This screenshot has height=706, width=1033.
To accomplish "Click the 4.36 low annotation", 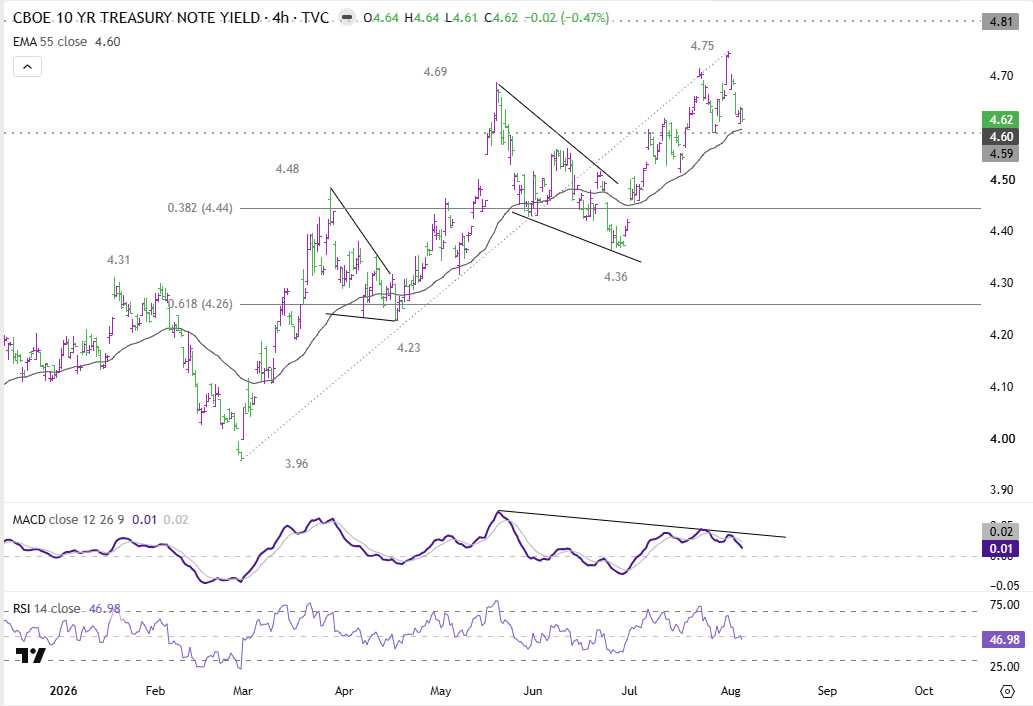I will click(616, 277).
